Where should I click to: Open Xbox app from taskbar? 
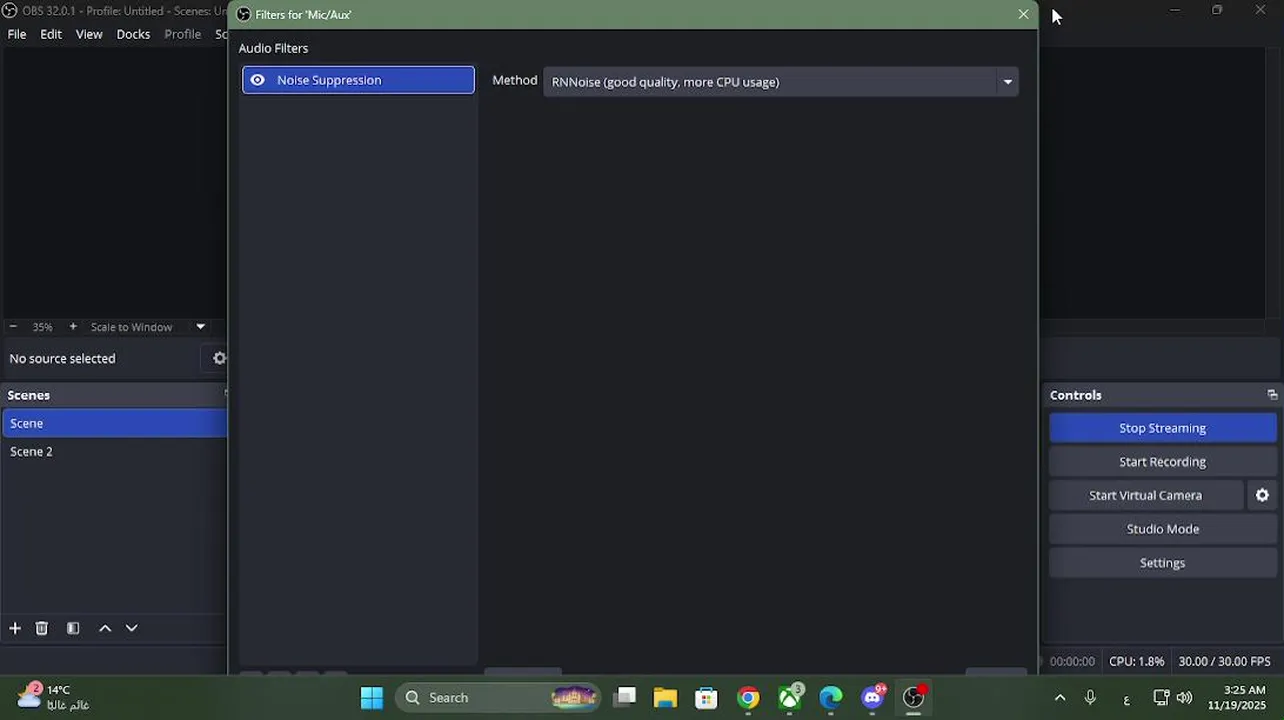pos(790,698)
